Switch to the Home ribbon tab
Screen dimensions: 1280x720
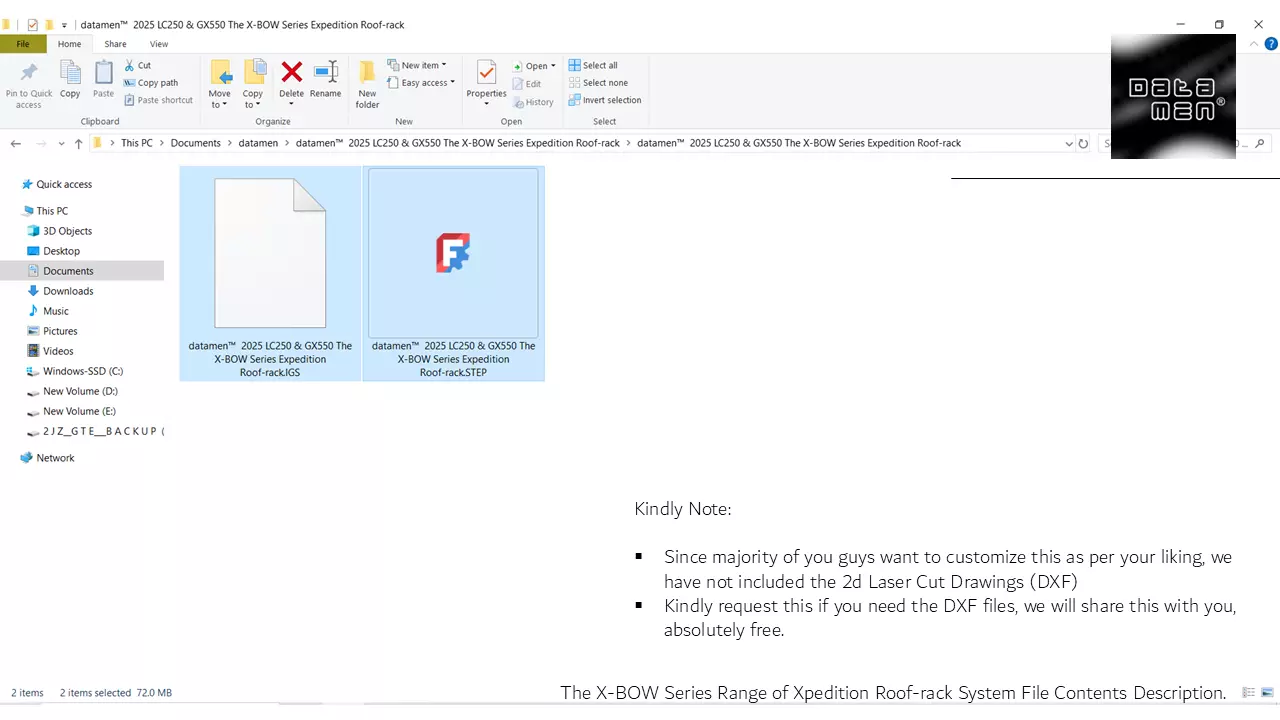point(69,44)
